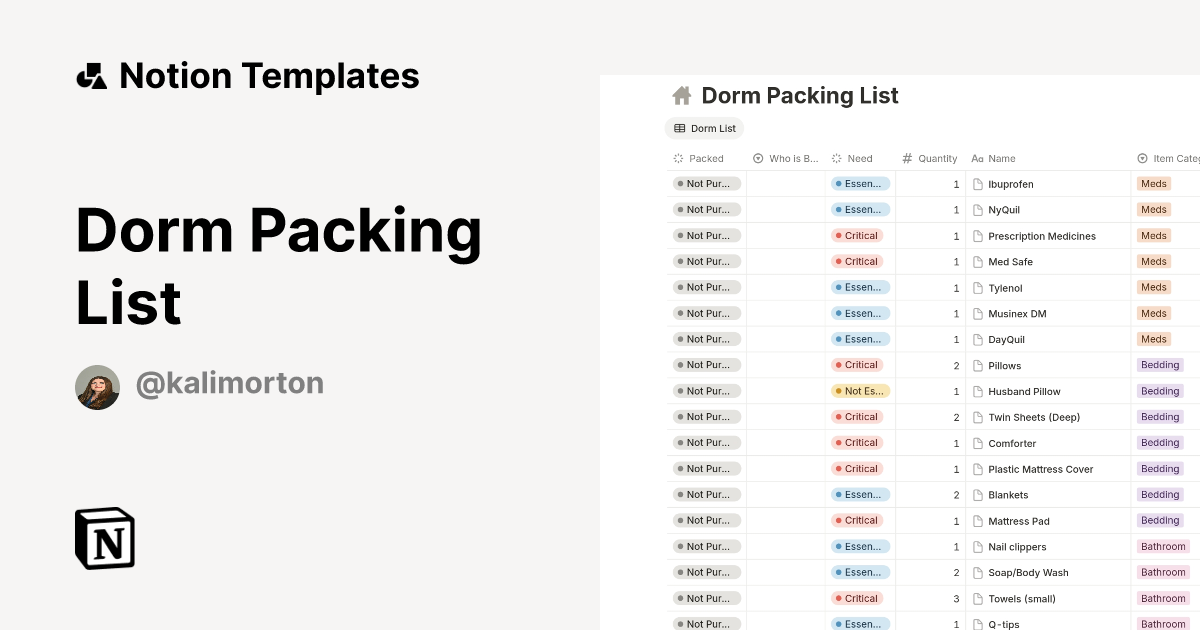Open the Dorm List view tab
The height and width of the screenshot is (630, 1200).
pos(704,128)
